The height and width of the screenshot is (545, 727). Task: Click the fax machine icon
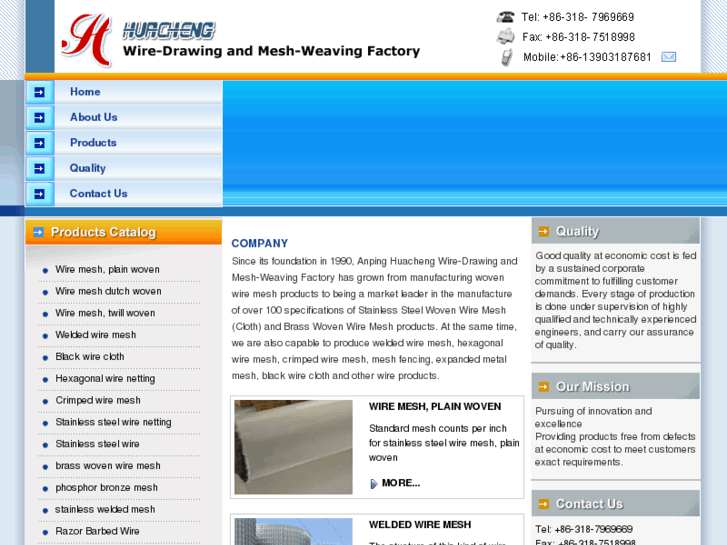click(505, 36)
